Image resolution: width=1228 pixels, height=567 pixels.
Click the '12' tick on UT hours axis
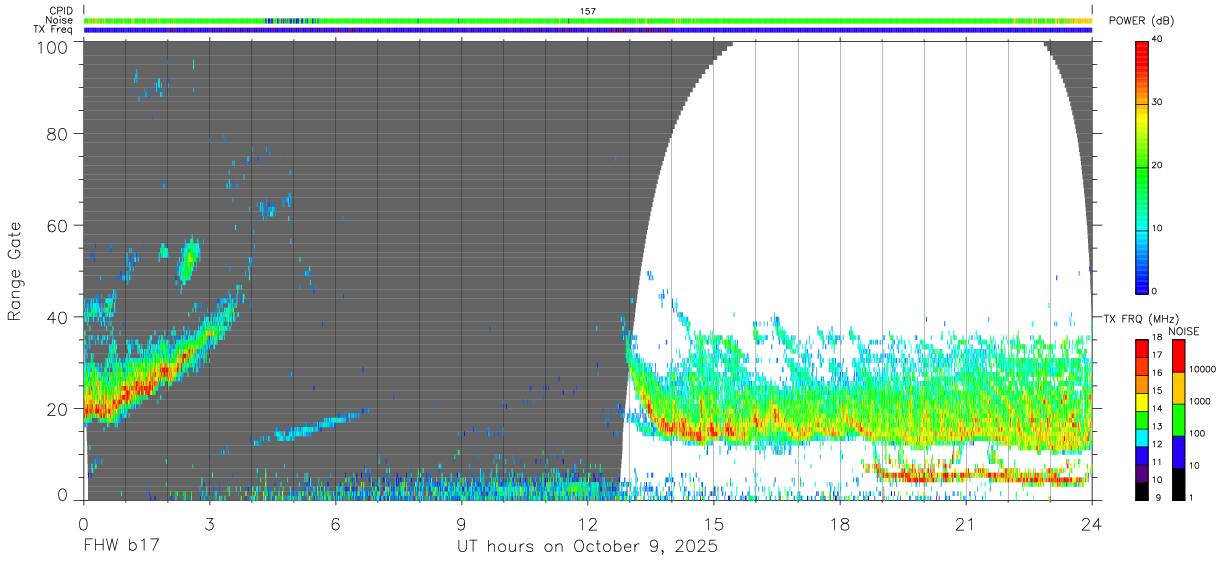[587, 524]
